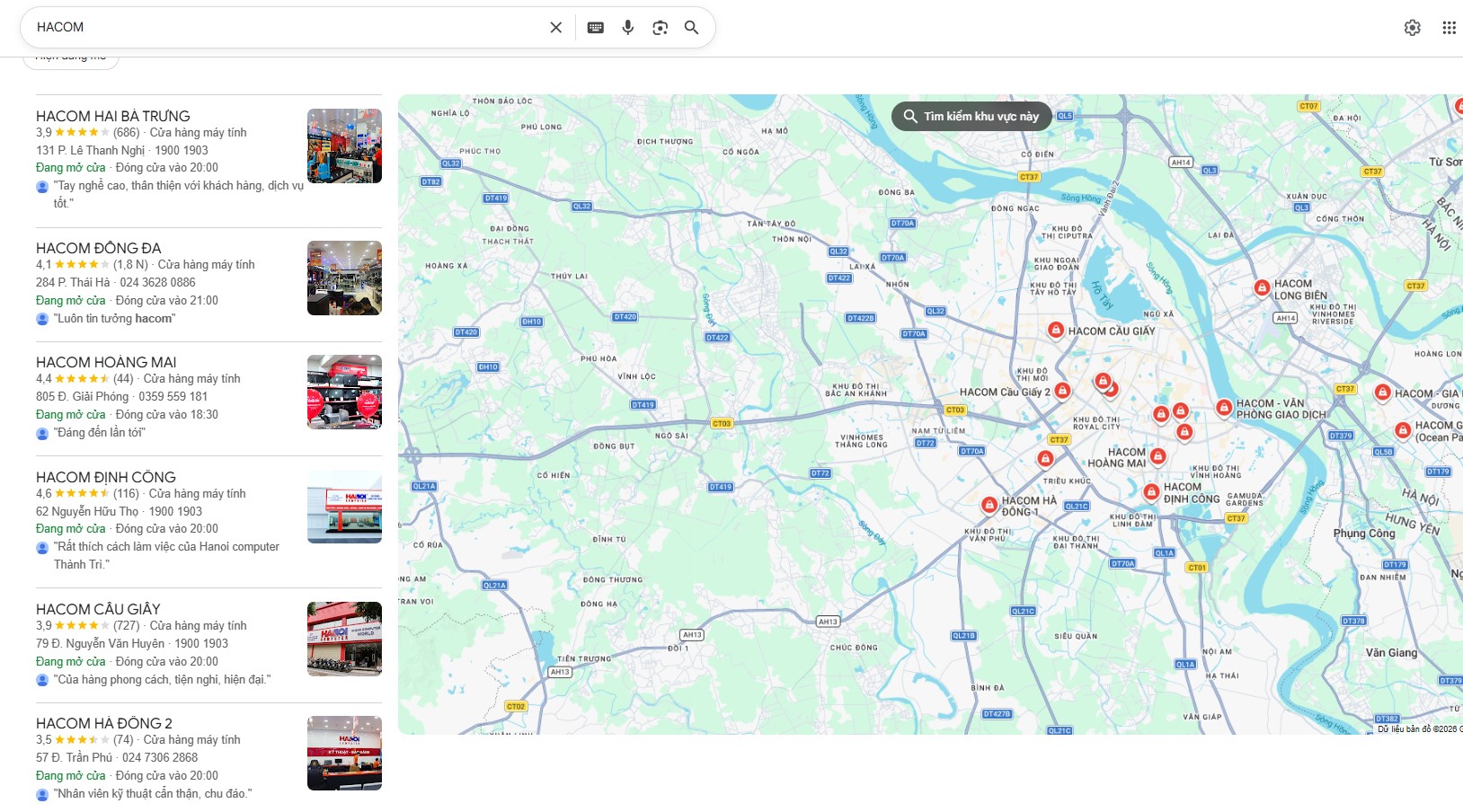Image resolution: width=1463 pixels, height=812 pixels.
Task: Open the HACOM CẦU GIẤY listing title
Action: pos(98,609)
